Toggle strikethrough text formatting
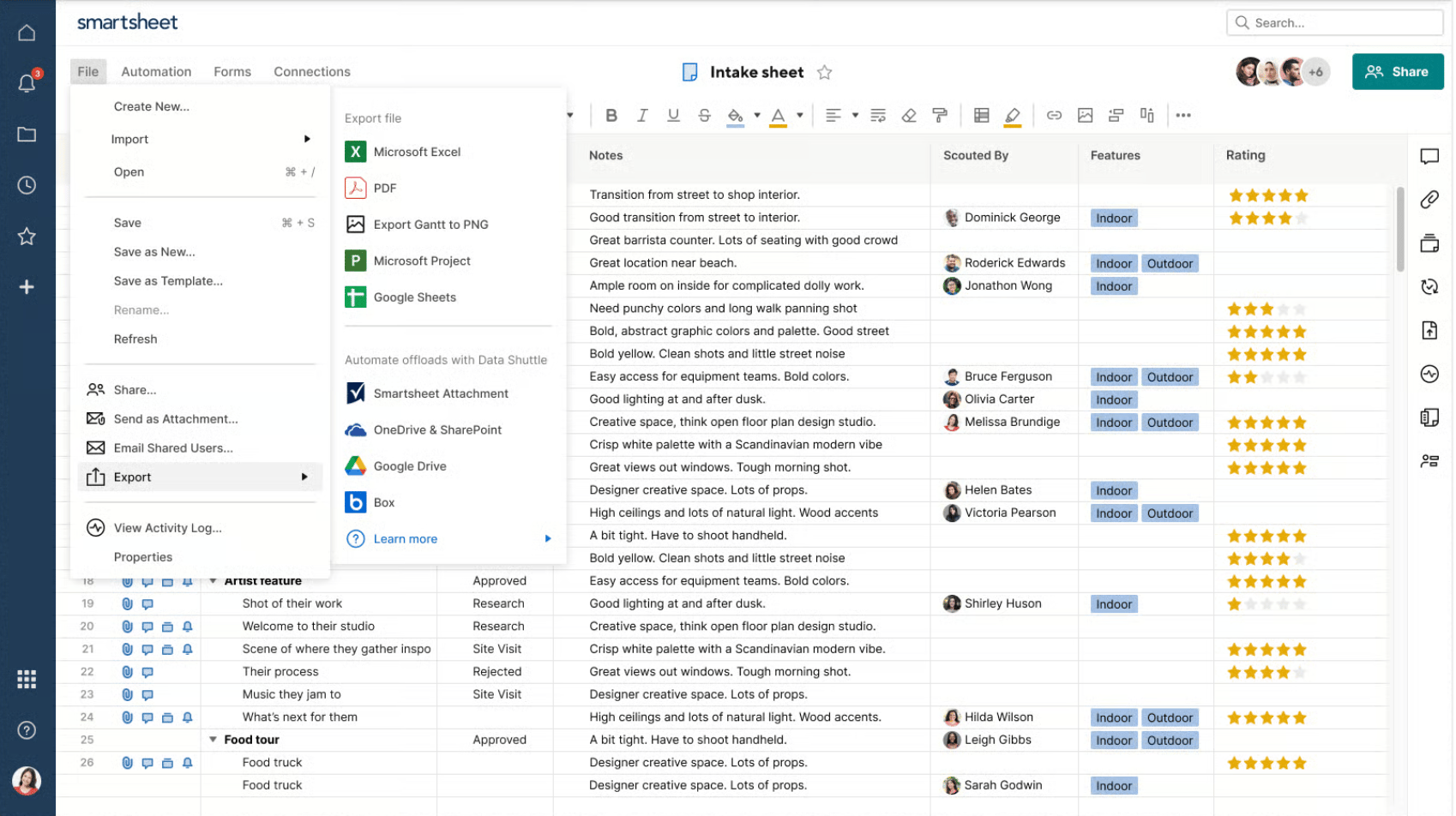Viewport: 1456px width, 816px height. coord(704,116)
